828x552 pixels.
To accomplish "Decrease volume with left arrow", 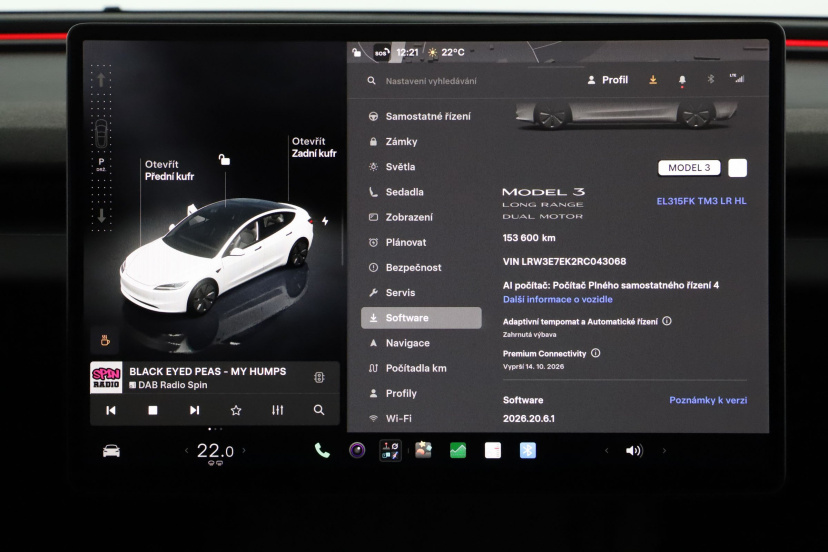I will click(606, 451).
